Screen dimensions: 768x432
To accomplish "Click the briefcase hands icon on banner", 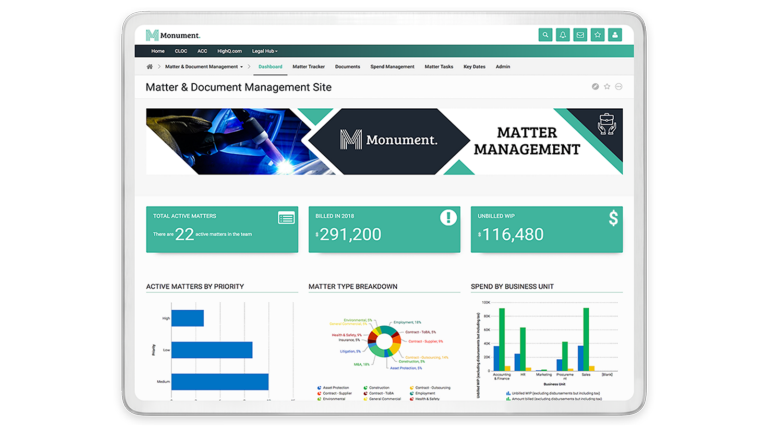I will [x=606, y=124].
